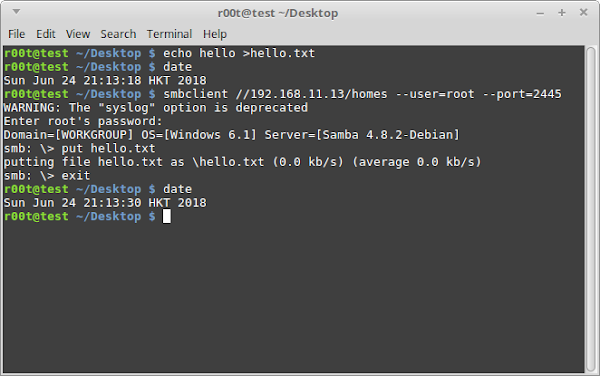Open the Terminal menu

[169, 34]
